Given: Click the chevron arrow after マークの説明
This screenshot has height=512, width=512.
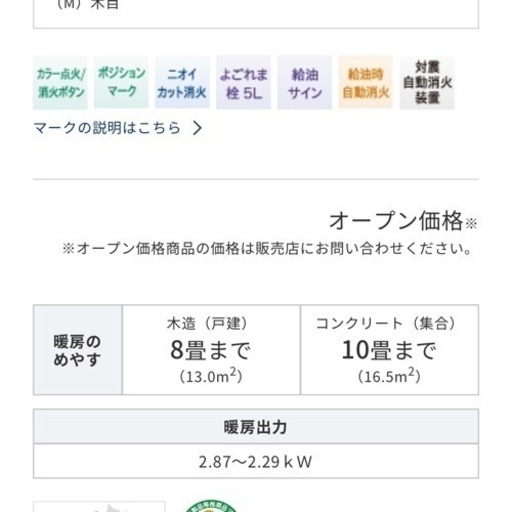Looking at the screenshot, I should (x=197, y=128).
